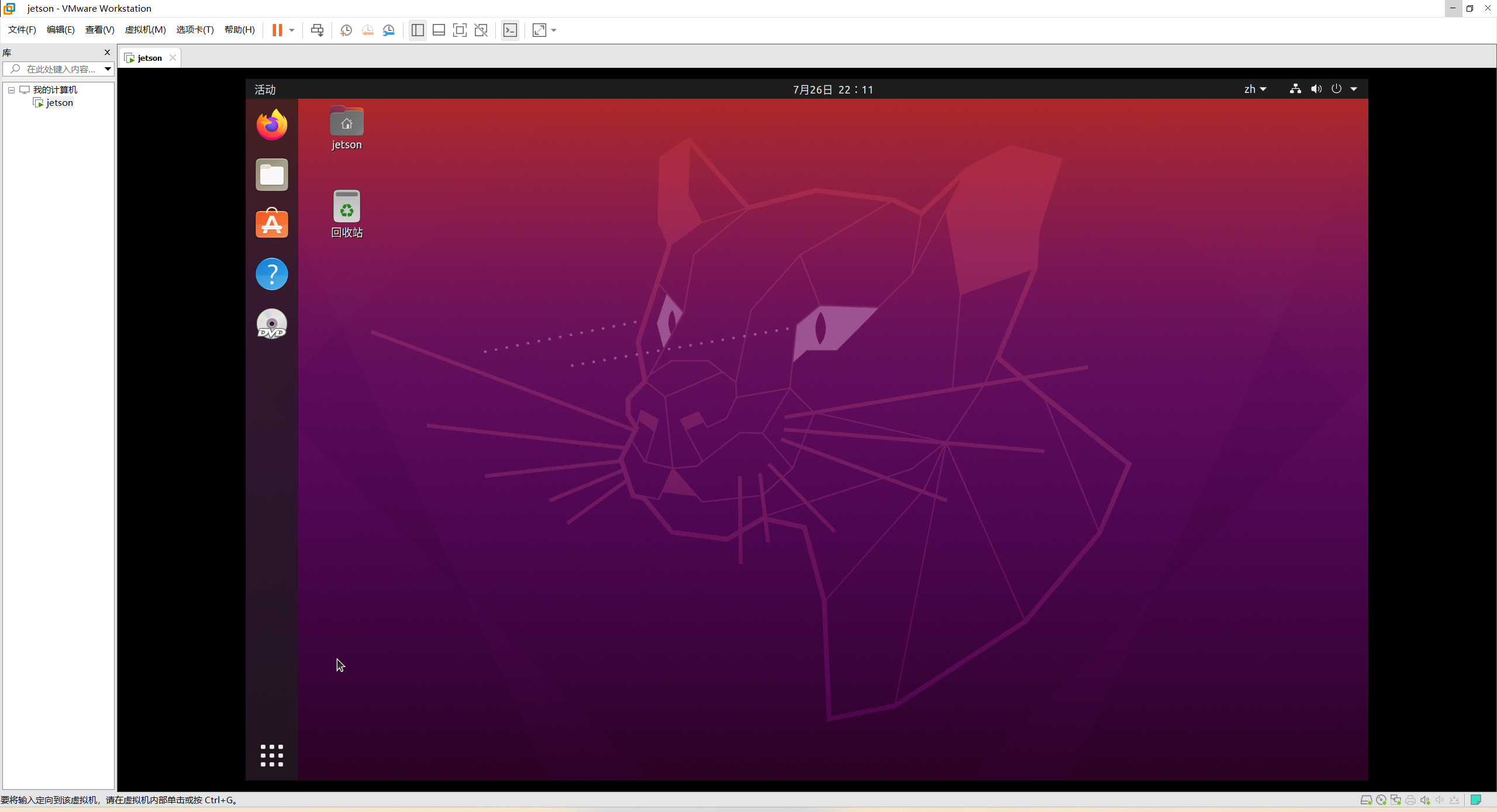Click the Send Ctrl+Alt+Del toolbar icon
Viewport: 1497px width, 812px height.
tap(317, 30)
